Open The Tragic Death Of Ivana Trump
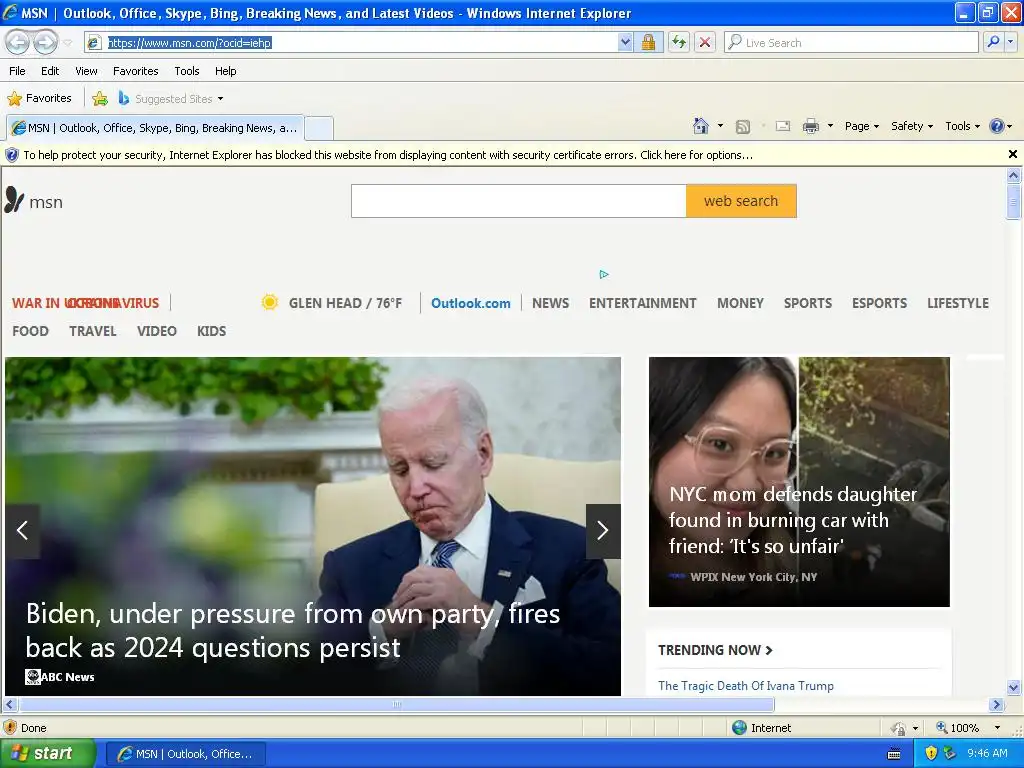 tap(746, 686)
